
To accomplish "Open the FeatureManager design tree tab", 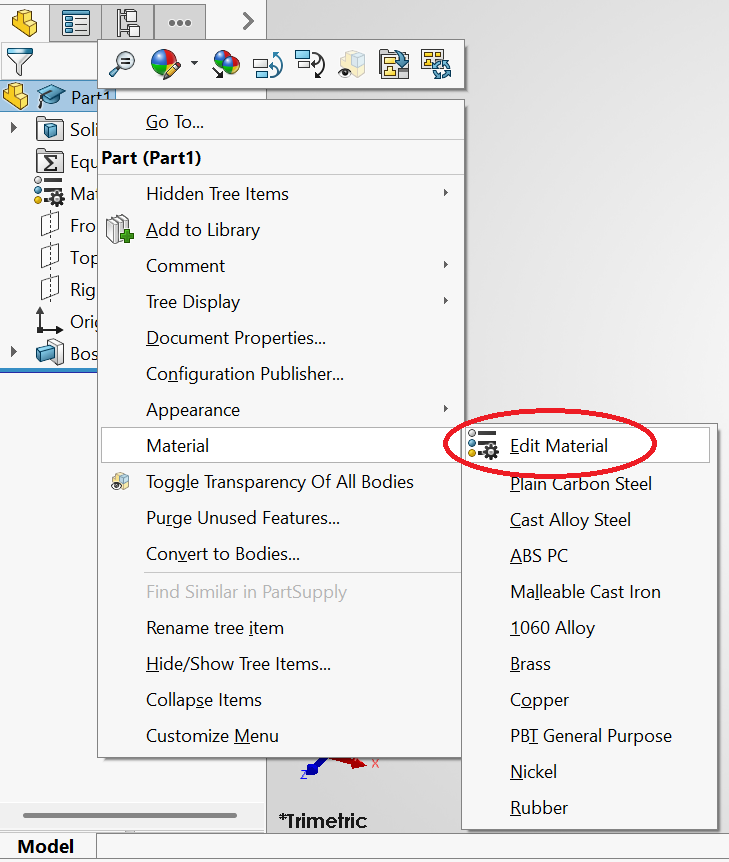I will point(24,22).
